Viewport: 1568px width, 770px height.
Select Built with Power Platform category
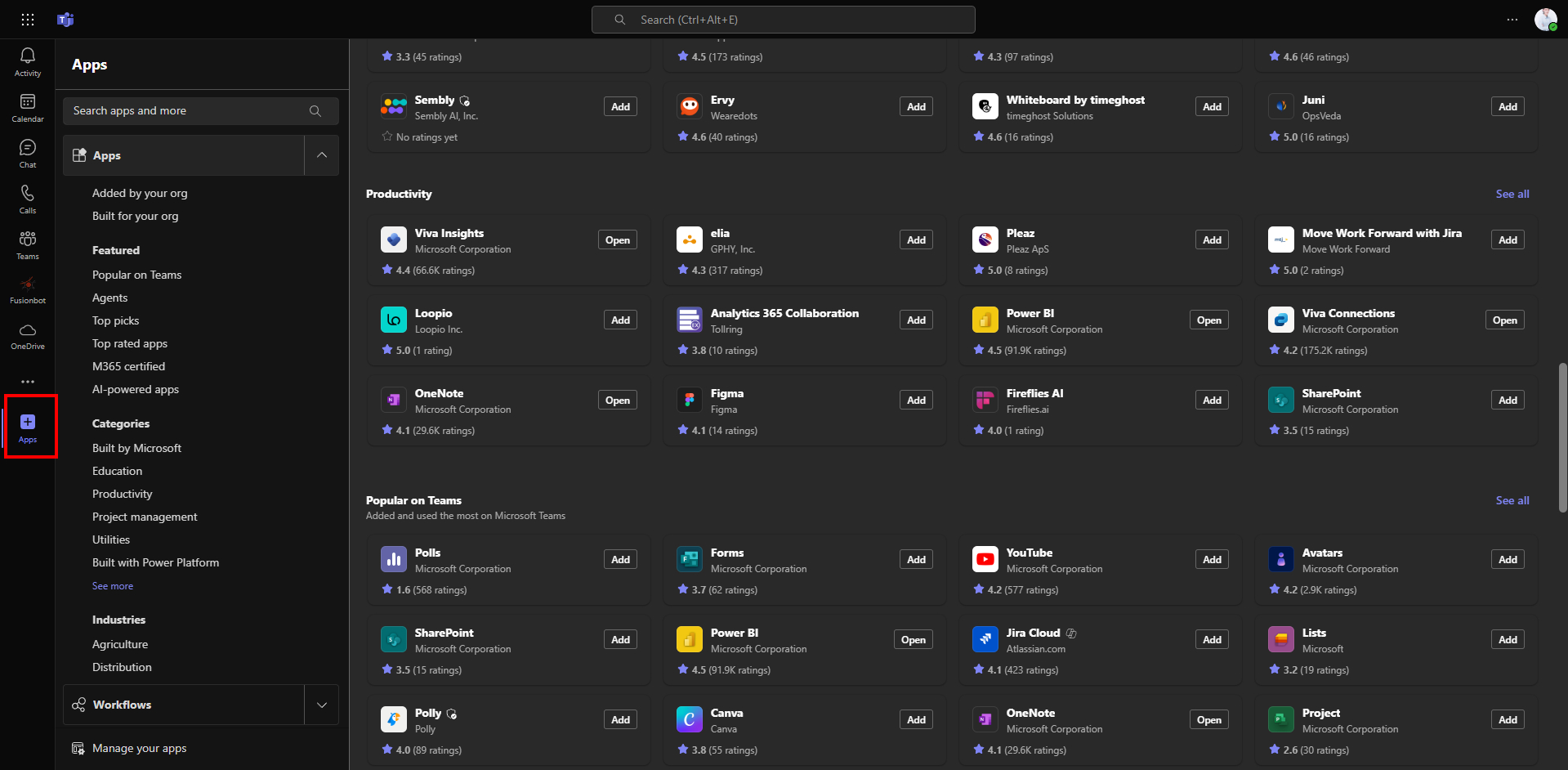click(155, 562)
